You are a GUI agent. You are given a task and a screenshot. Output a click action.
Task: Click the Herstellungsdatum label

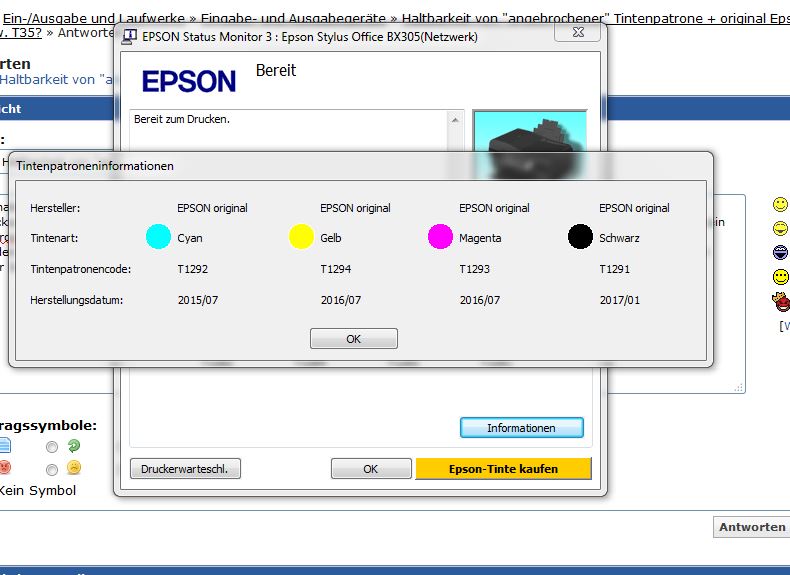(77, 300)
